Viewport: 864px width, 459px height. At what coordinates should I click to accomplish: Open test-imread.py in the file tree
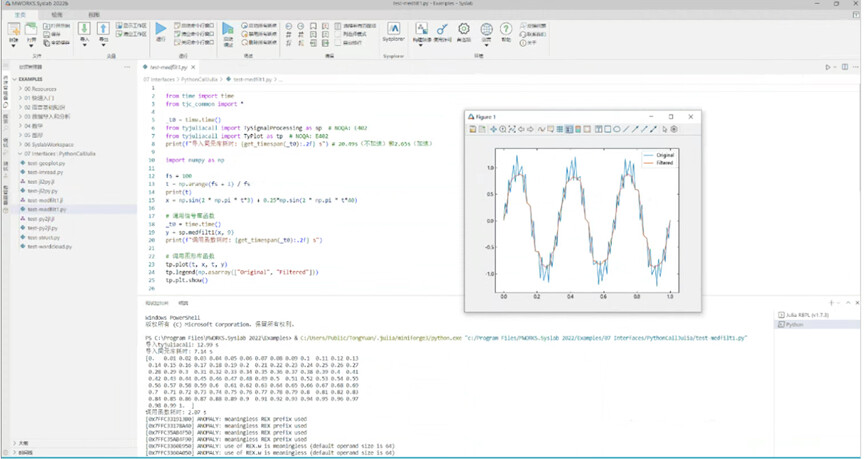coord(45,172)
